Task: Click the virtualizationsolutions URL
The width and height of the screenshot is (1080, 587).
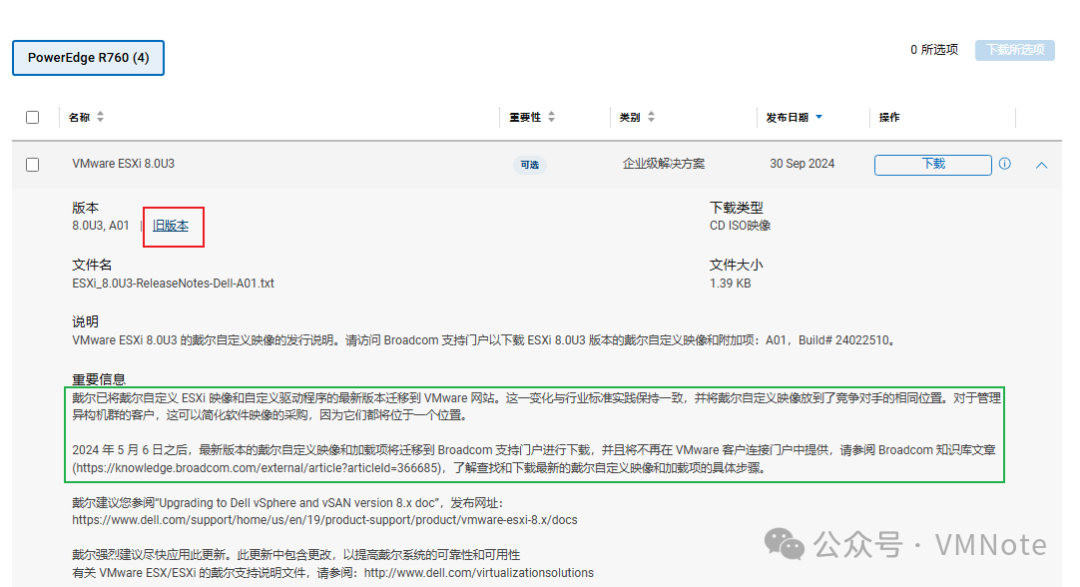Action: [x=479, y=573]
